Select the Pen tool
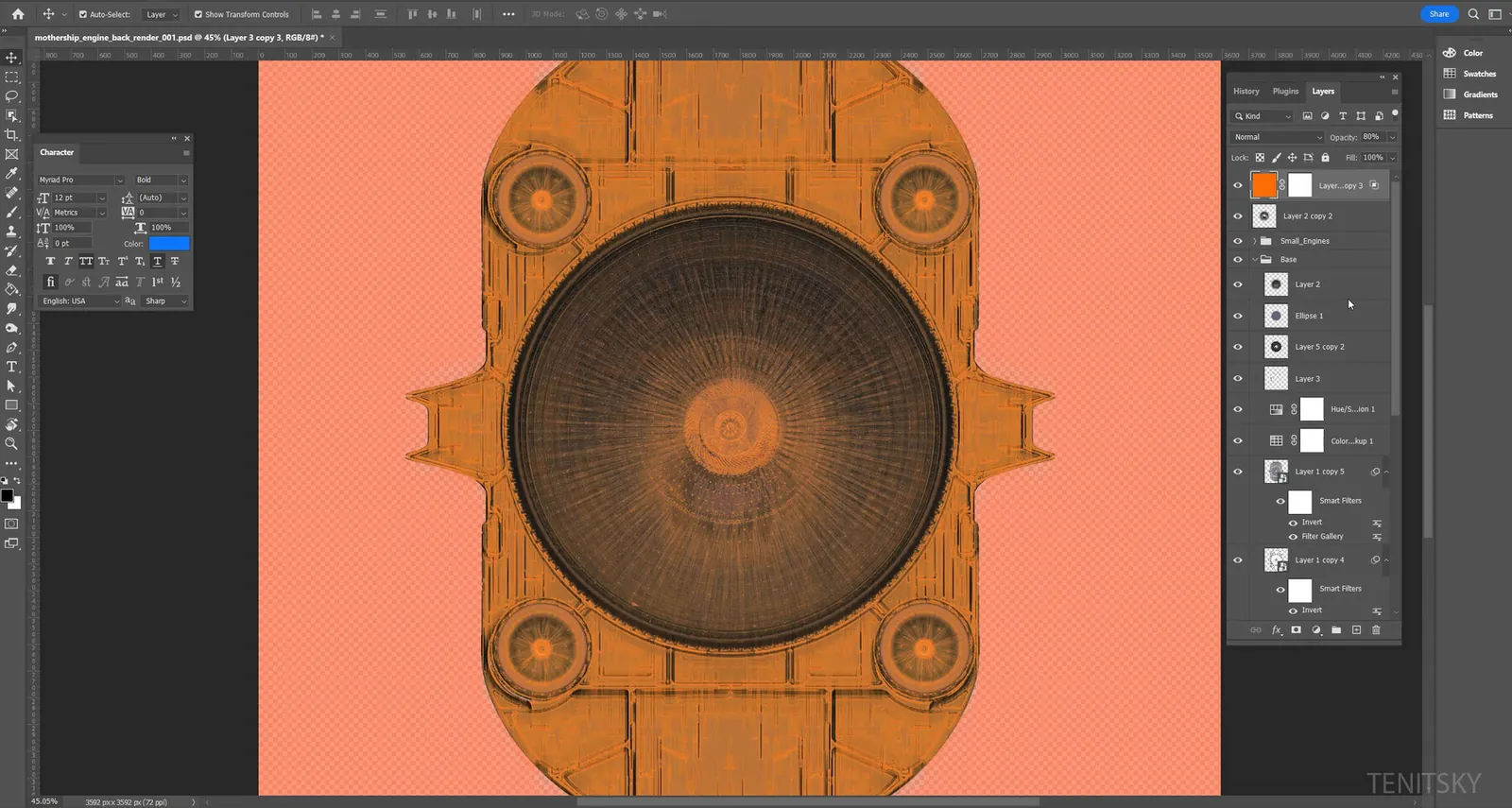 click(x=11, y=347)
